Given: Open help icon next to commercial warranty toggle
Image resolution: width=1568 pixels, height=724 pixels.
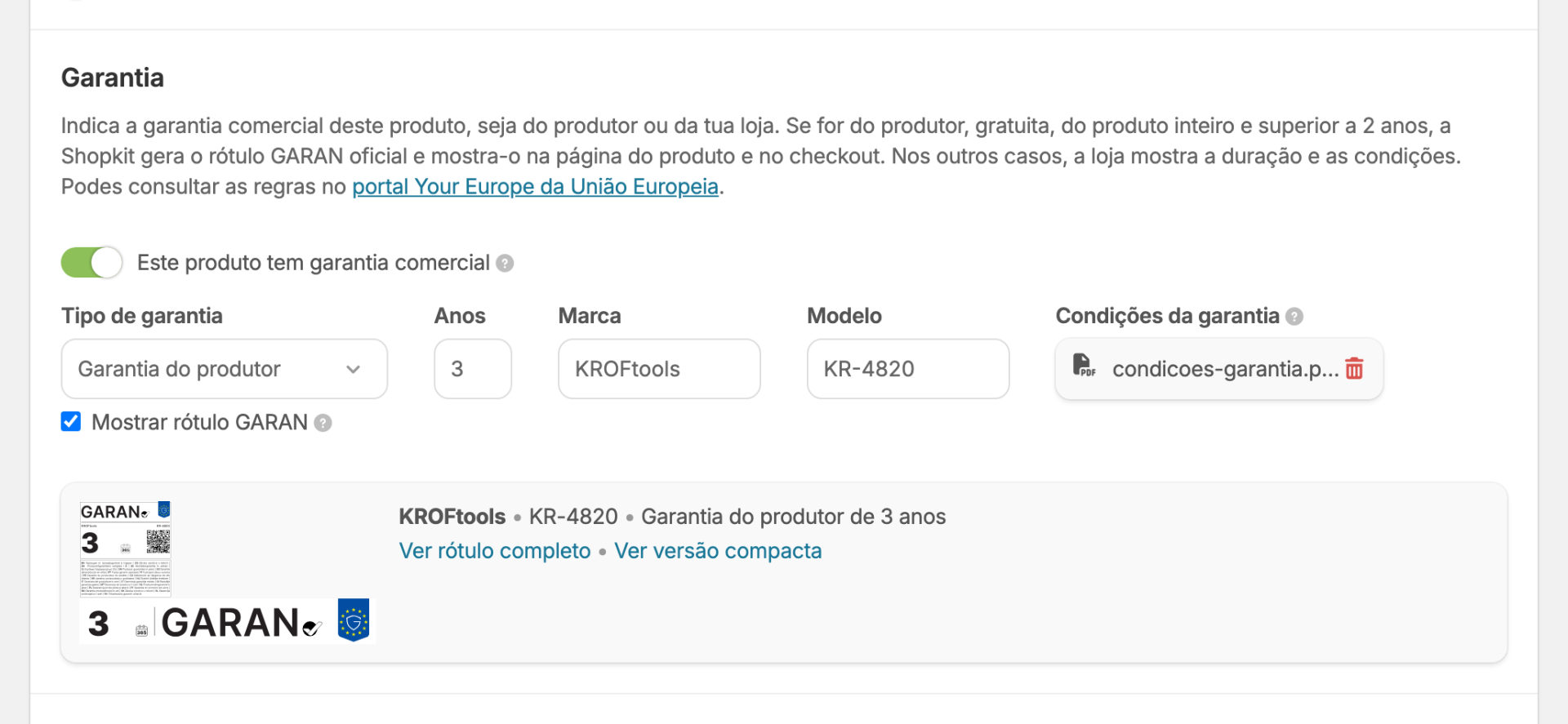Looking at the screenshot, I should click(505, 263).
